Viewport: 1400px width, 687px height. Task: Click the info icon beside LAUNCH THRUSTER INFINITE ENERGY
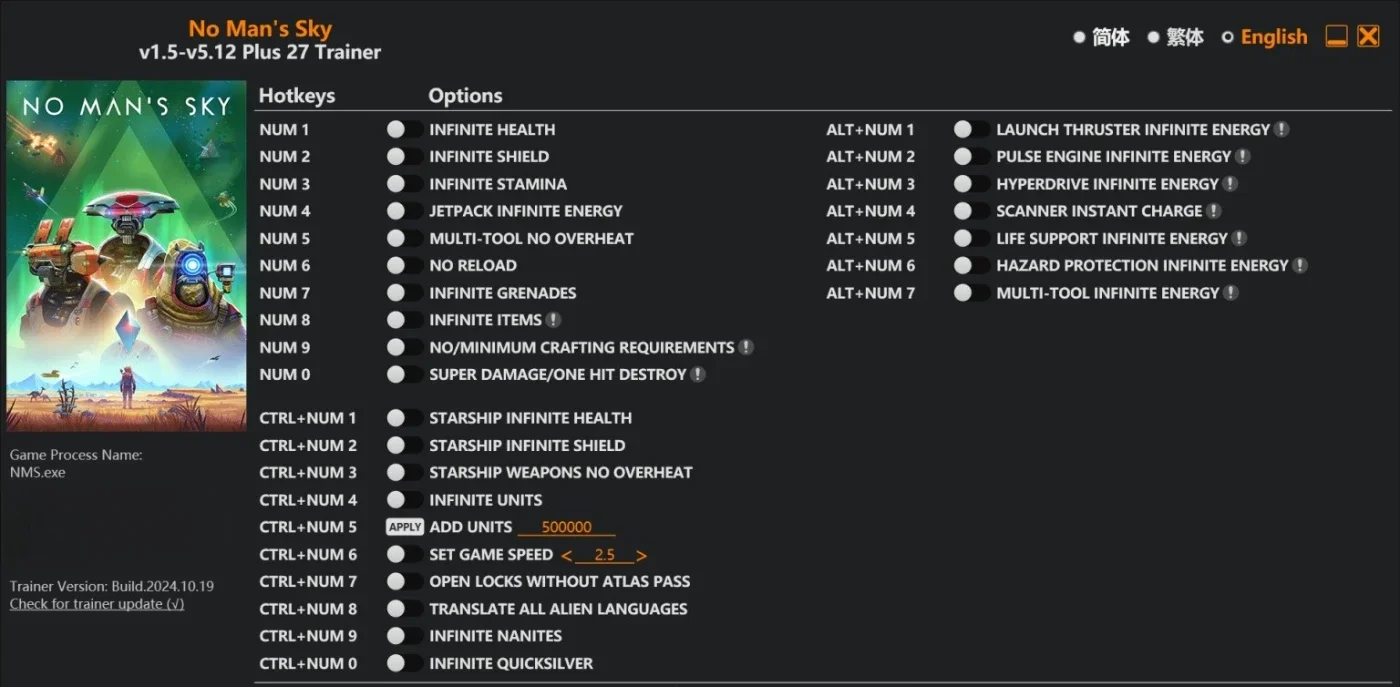pyautogui.click(x=1282, y=129)
